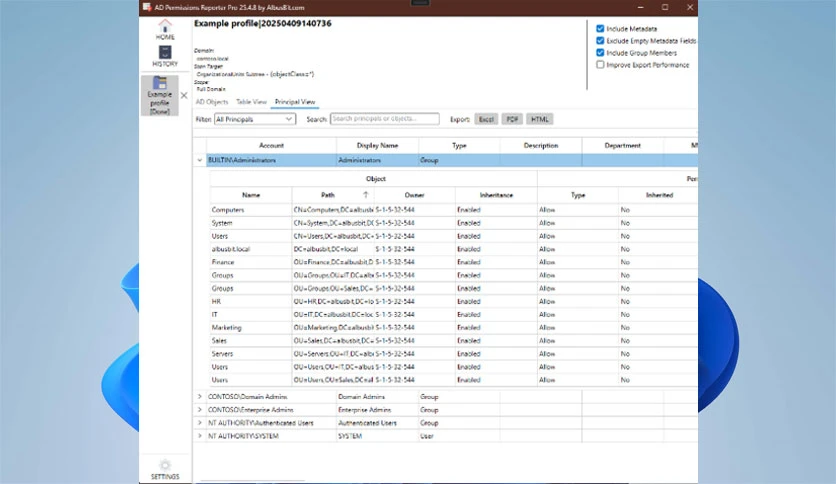Viewport: 836px width, 484px height.
Task: Sort by the Display Name column header
Action: click(x=377, y=145)
